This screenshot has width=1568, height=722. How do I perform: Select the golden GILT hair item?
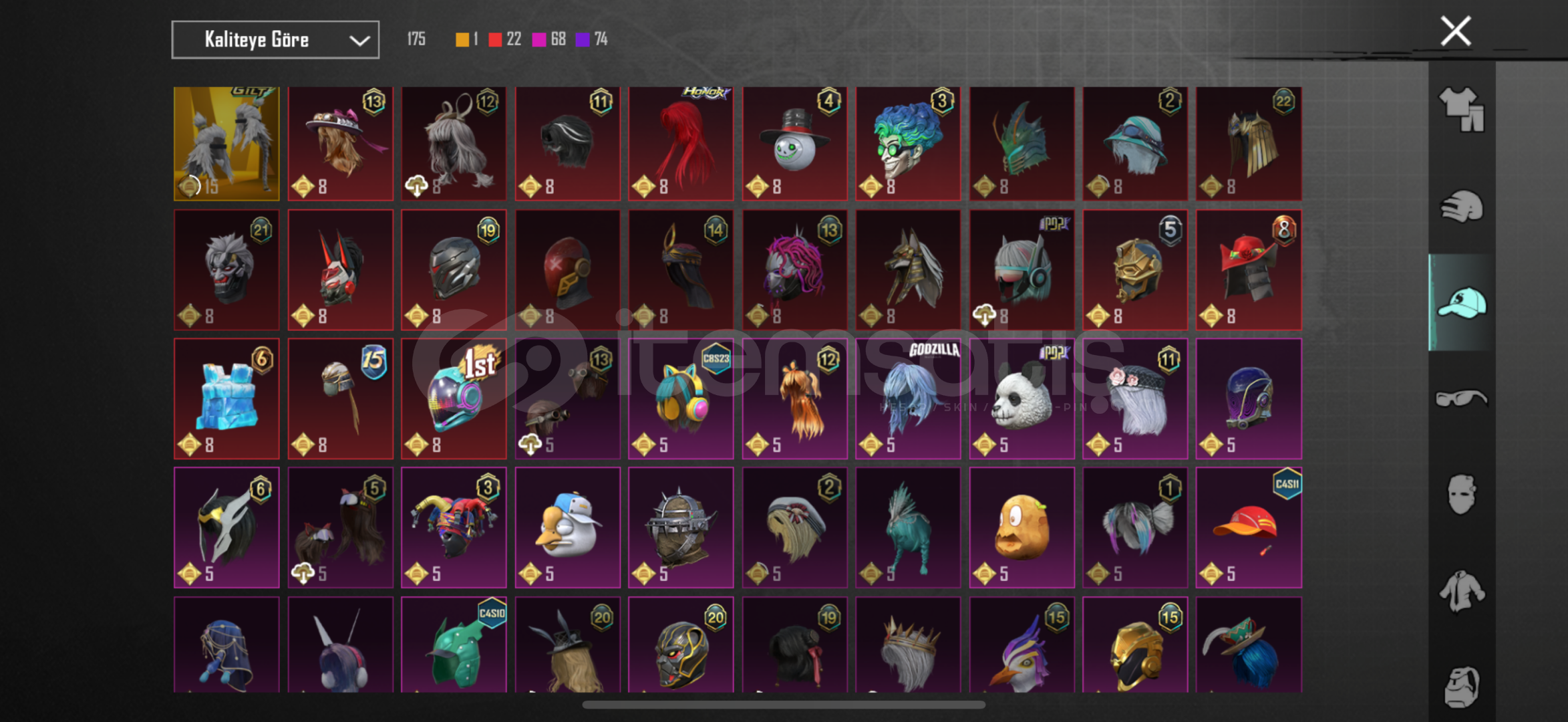(226, 143)
